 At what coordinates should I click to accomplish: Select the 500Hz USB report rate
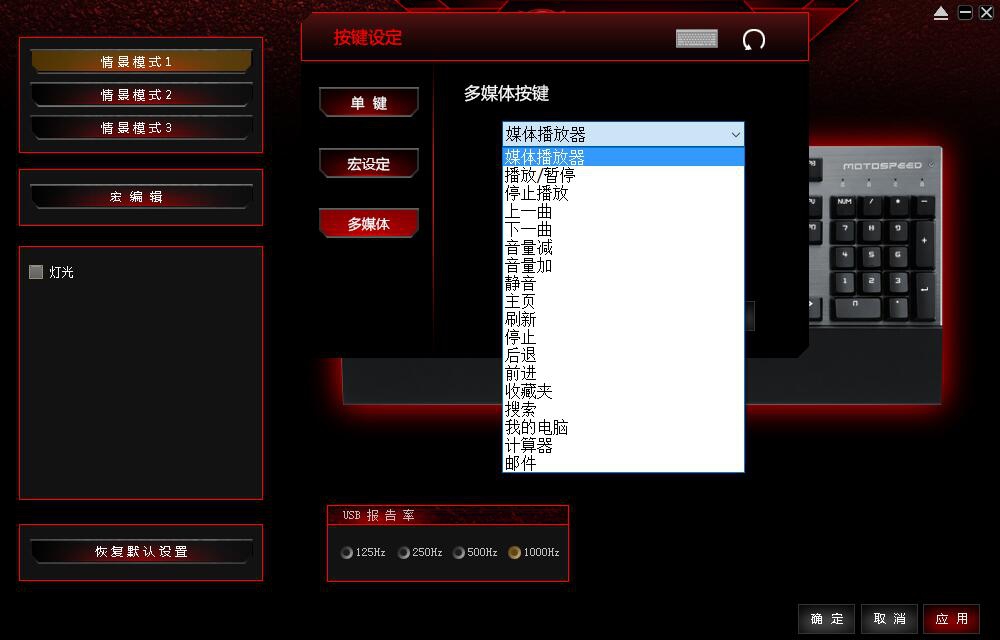tap(459, 552)
